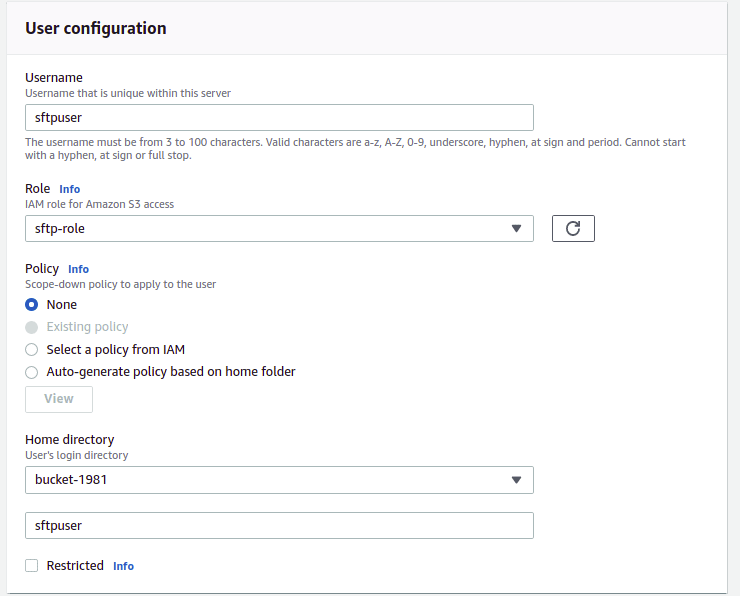Open the Info link next to Role

pyautogui.click(x=69, y=189)
